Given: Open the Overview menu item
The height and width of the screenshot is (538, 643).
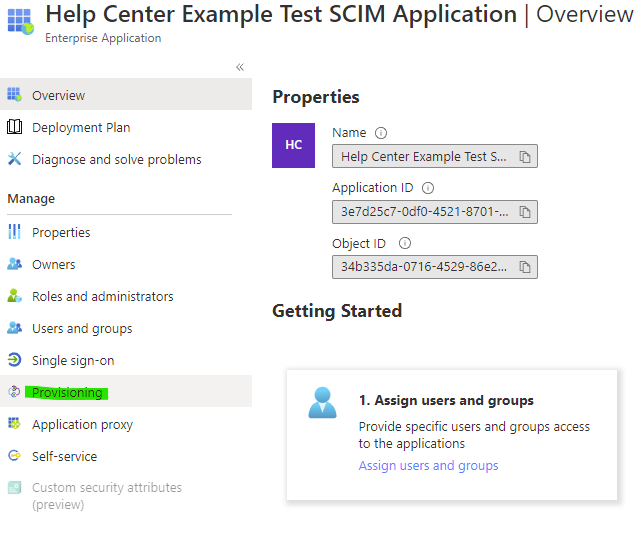Looking at the screenshot, I should [x=58, y=96].
